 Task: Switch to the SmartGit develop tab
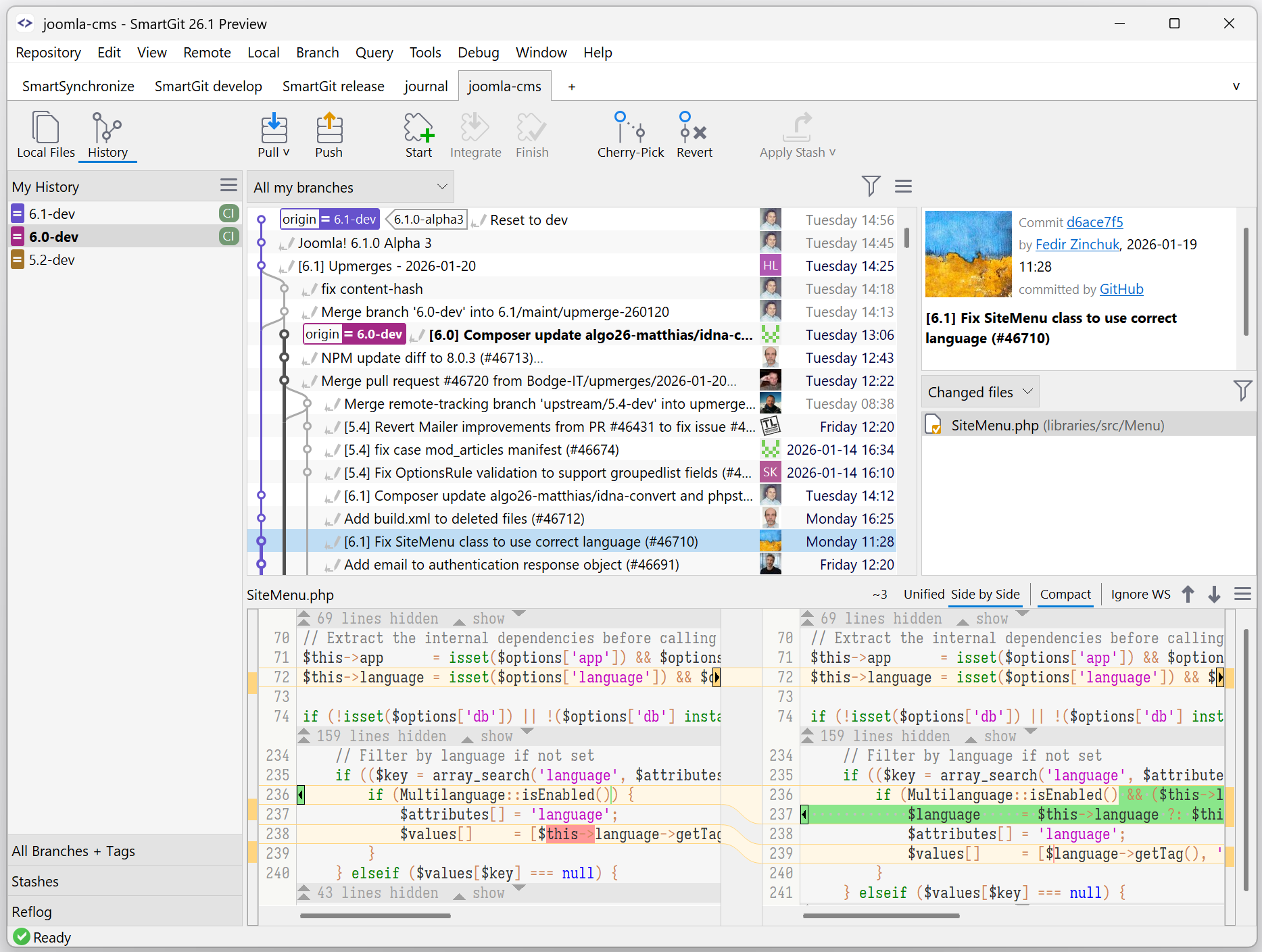[x=208, y=86]
